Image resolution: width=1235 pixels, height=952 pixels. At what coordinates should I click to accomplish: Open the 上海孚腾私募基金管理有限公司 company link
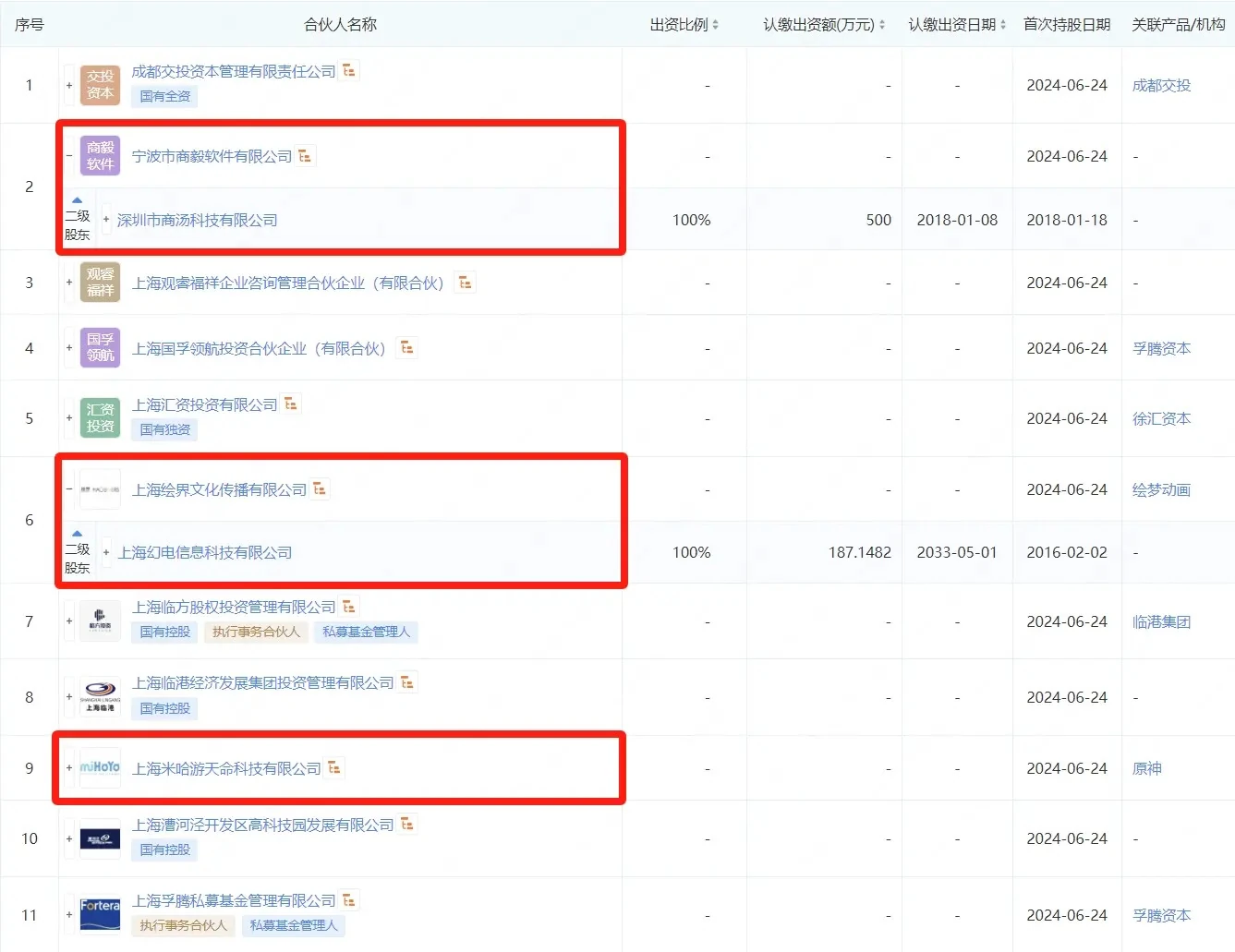click(x=234, y=900)
